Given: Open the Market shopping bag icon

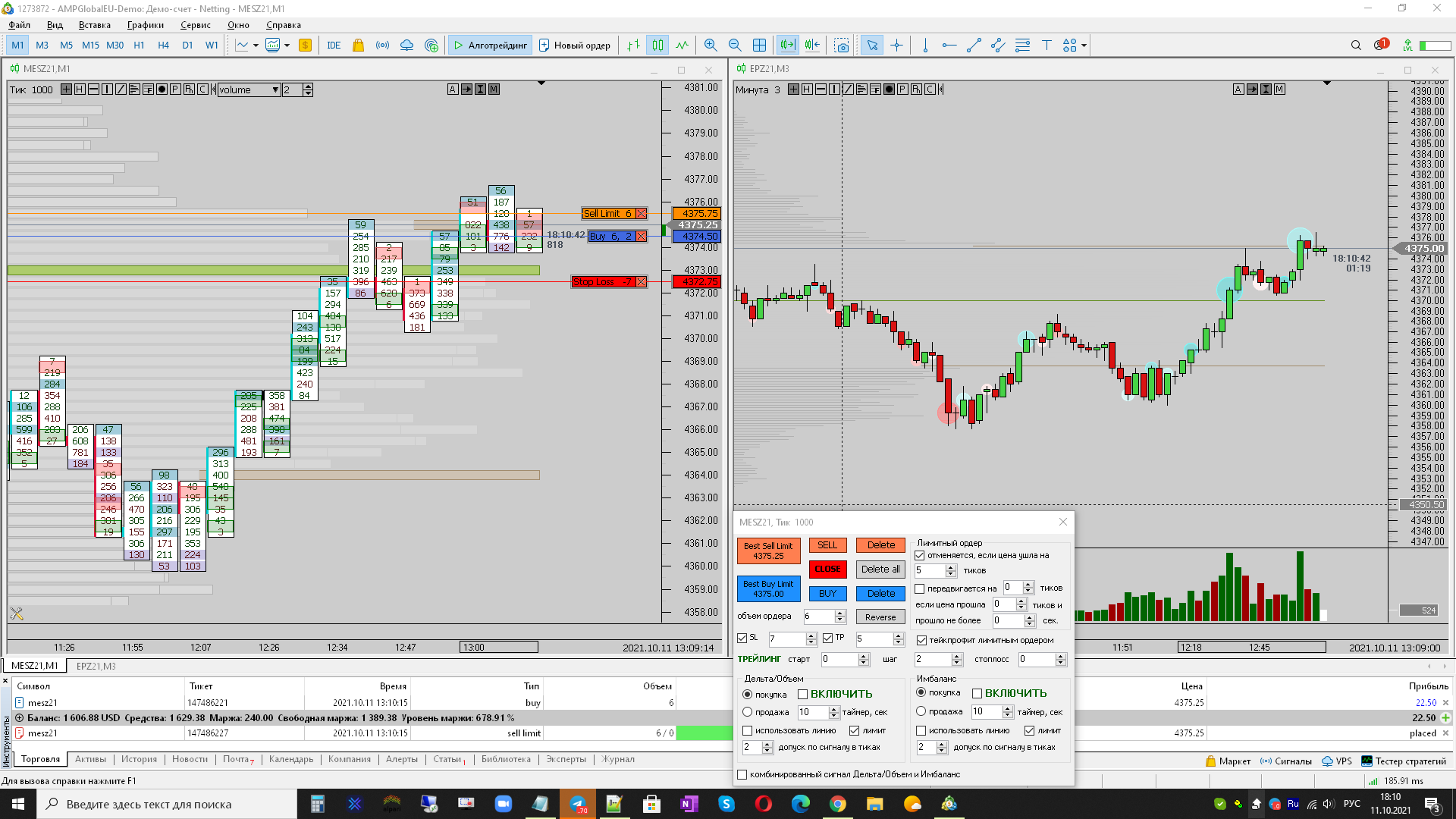Looking at the screenshot, I should click(358, 45).
